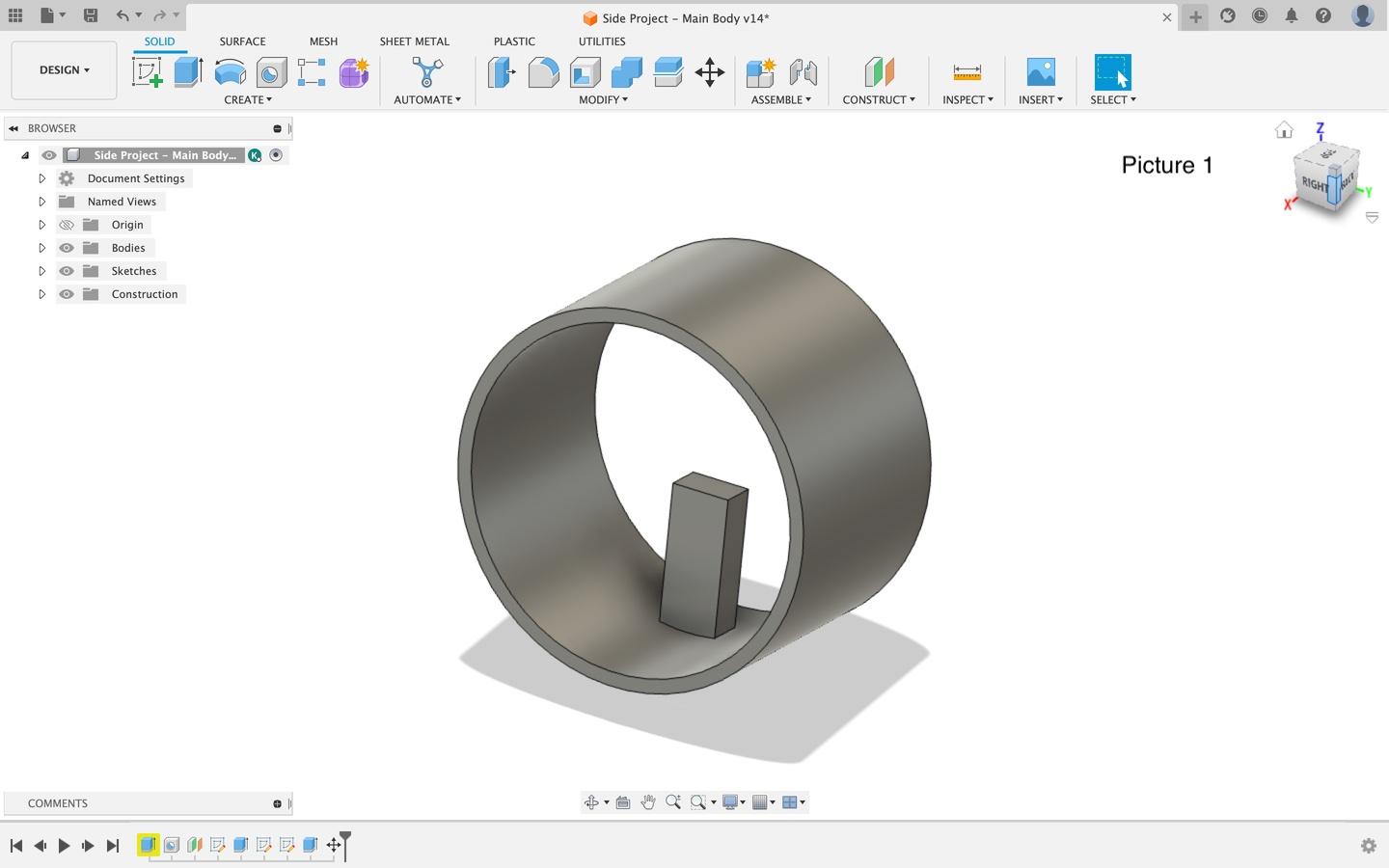The image size is (1389, 868).
Task: Jump to timeline end
Action: [112, 846]
